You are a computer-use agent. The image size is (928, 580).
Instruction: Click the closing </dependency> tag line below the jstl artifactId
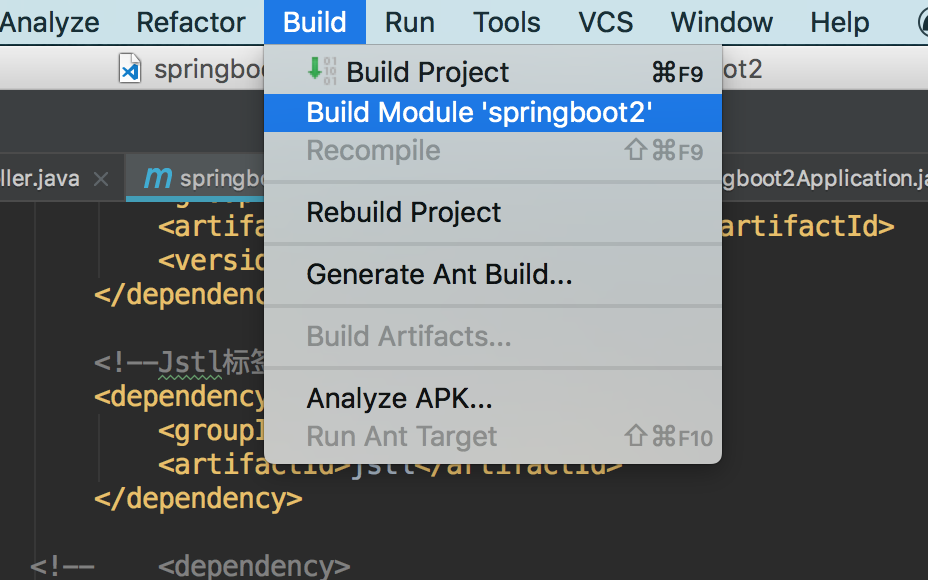[198, 498]
